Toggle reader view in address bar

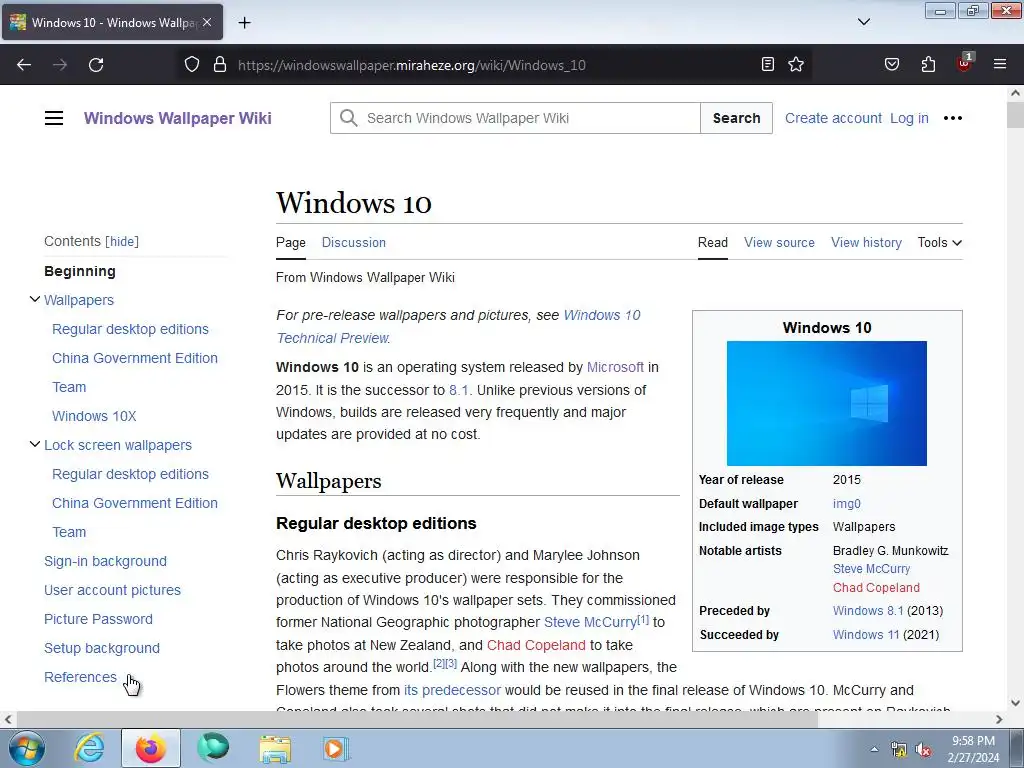768,64
